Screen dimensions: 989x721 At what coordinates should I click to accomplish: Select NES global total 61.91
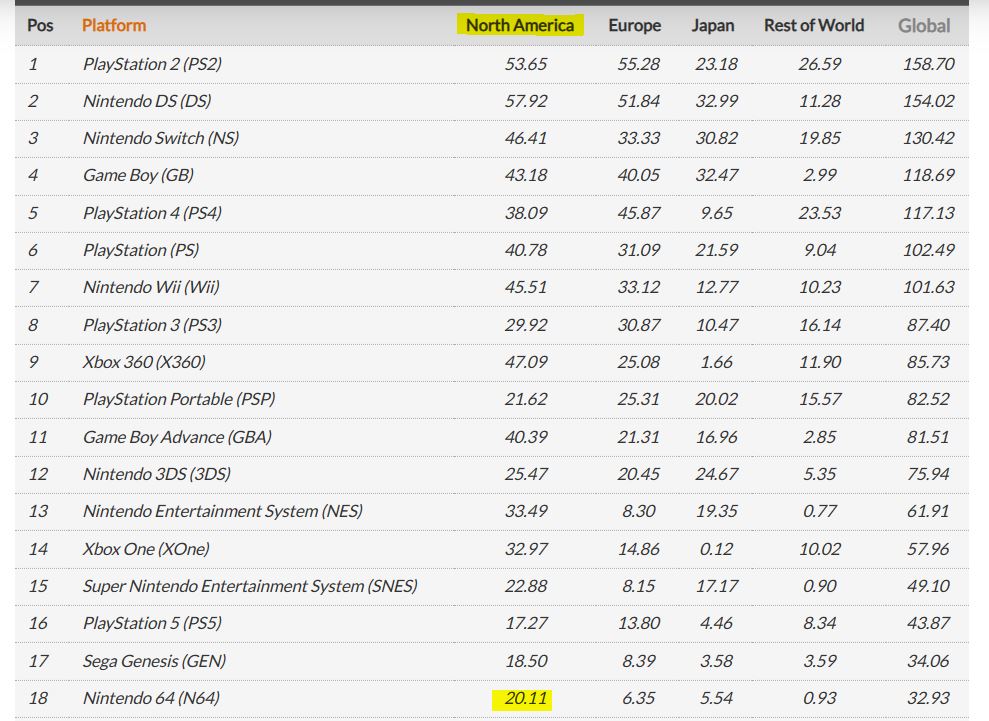(928, 511)
